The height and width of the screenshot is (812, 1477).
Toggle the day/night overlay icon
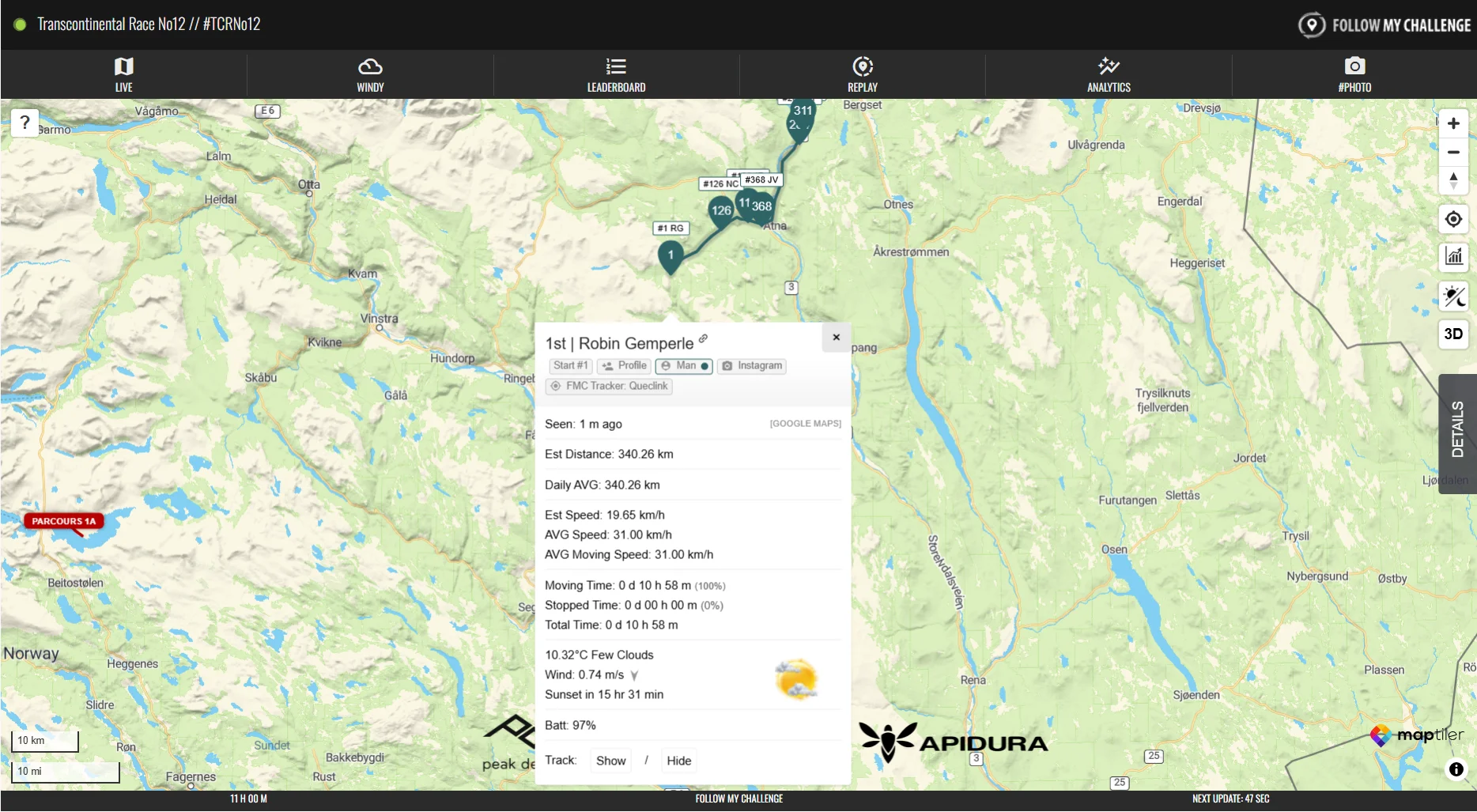pos(1453,296)
